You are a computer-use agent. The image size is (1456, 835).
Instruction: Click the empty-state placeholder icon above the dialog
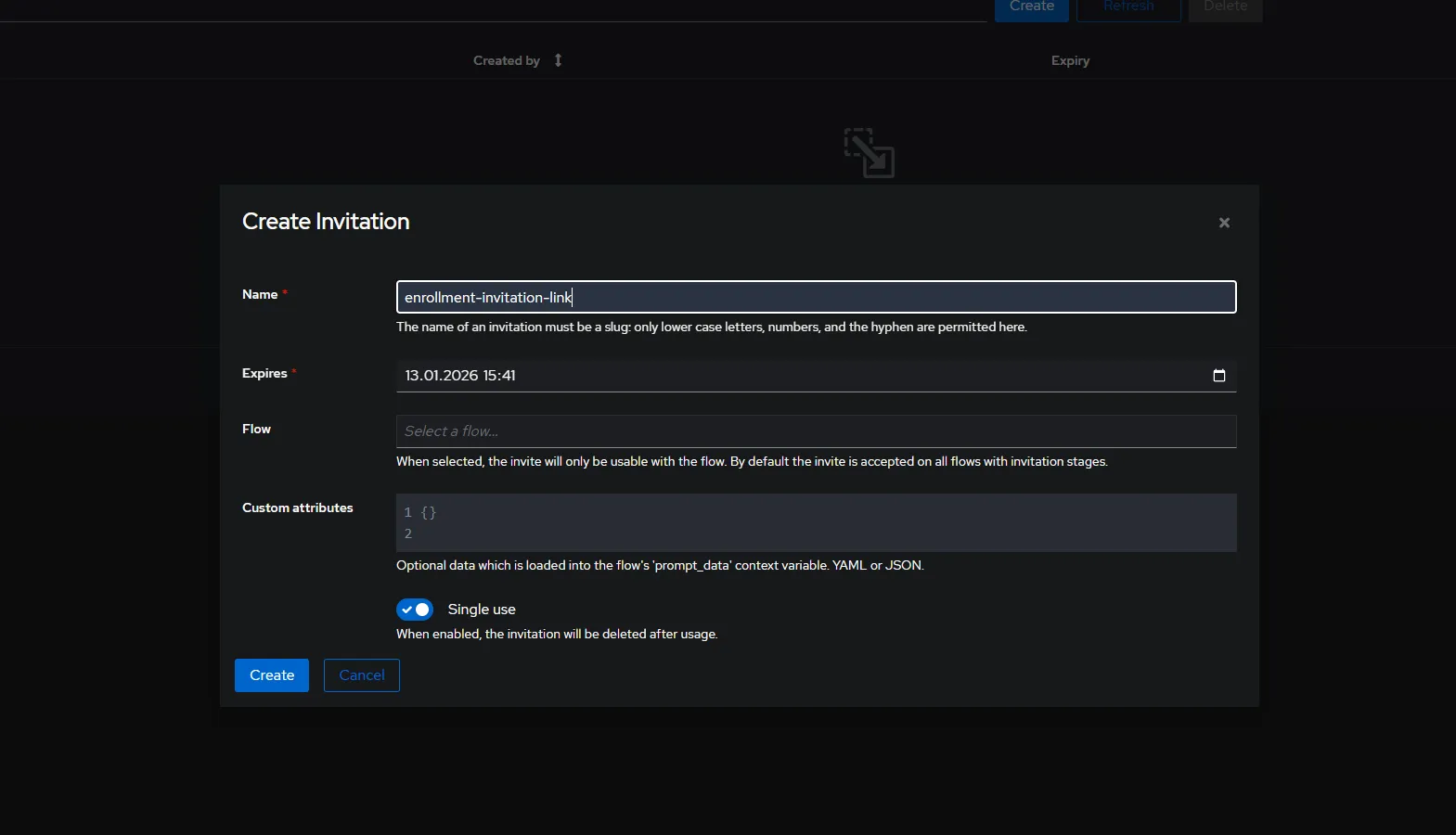coord(869,153)
